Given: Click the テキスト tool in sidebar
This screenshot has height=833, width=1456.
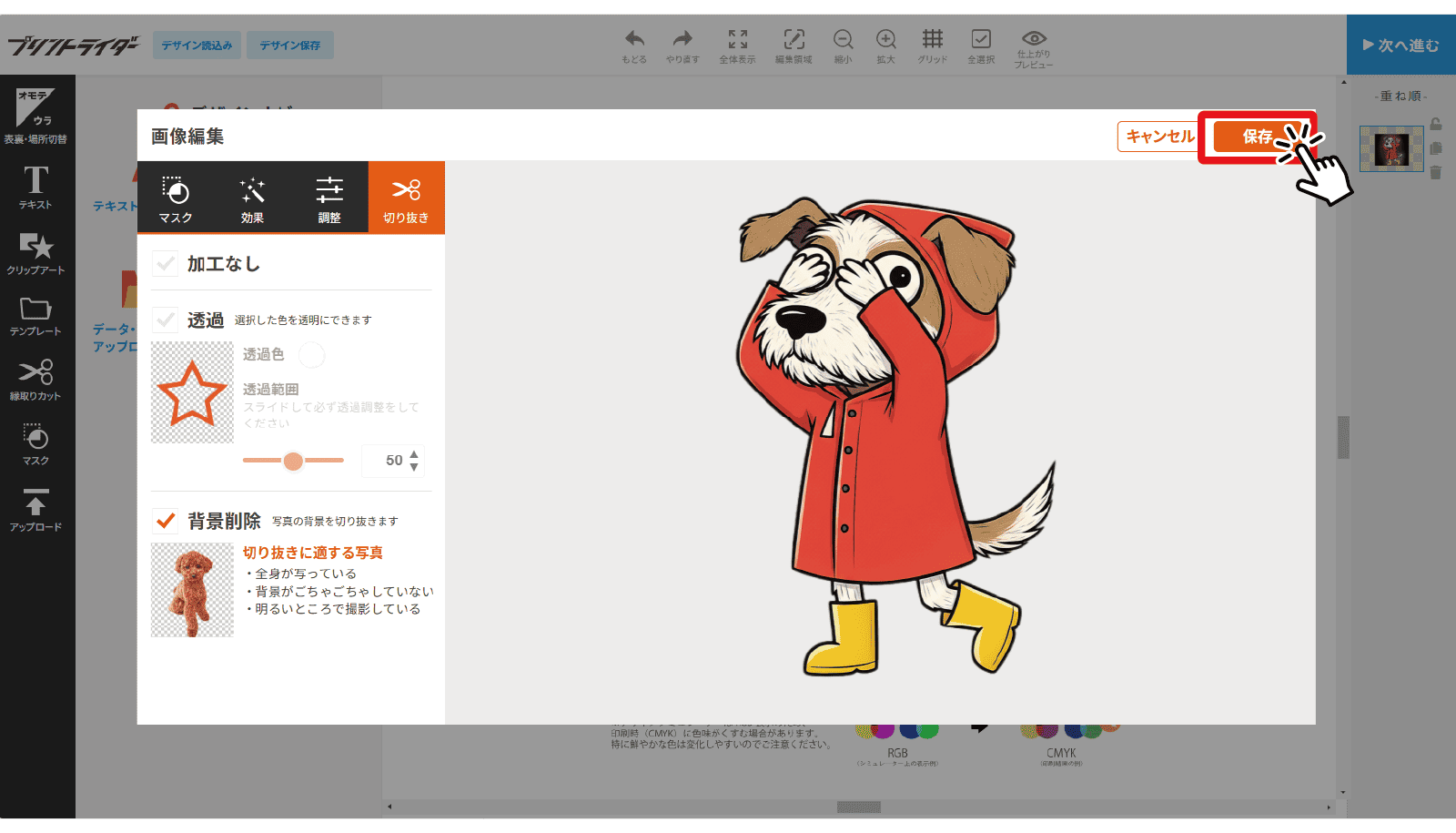Looking at the screenshot, I should click(36, 187).
